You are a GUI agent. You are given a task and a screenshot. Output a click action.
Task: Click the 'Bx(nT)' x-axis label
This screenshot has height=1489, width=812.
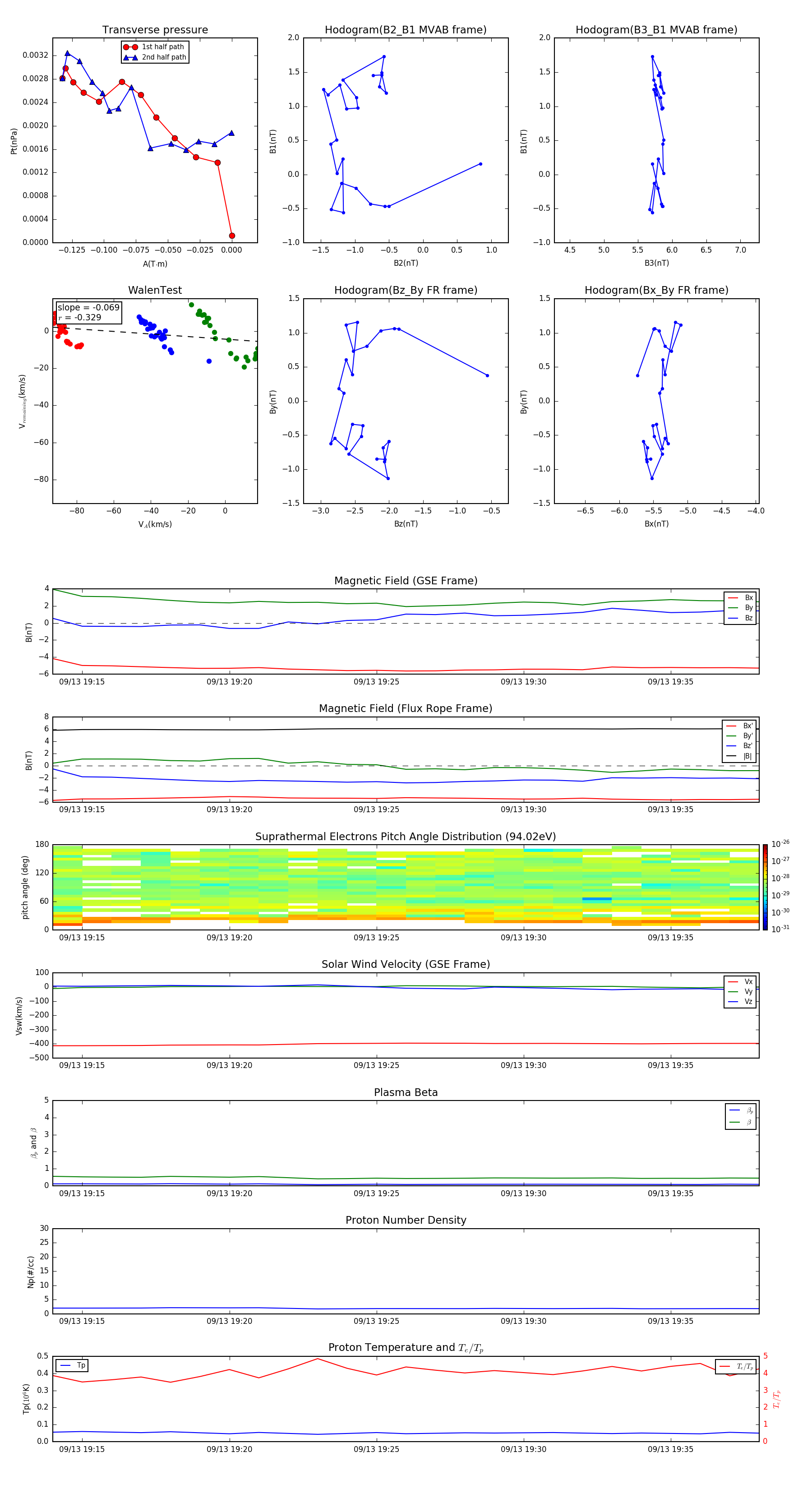pyautogui.click(x=656, y=524)
